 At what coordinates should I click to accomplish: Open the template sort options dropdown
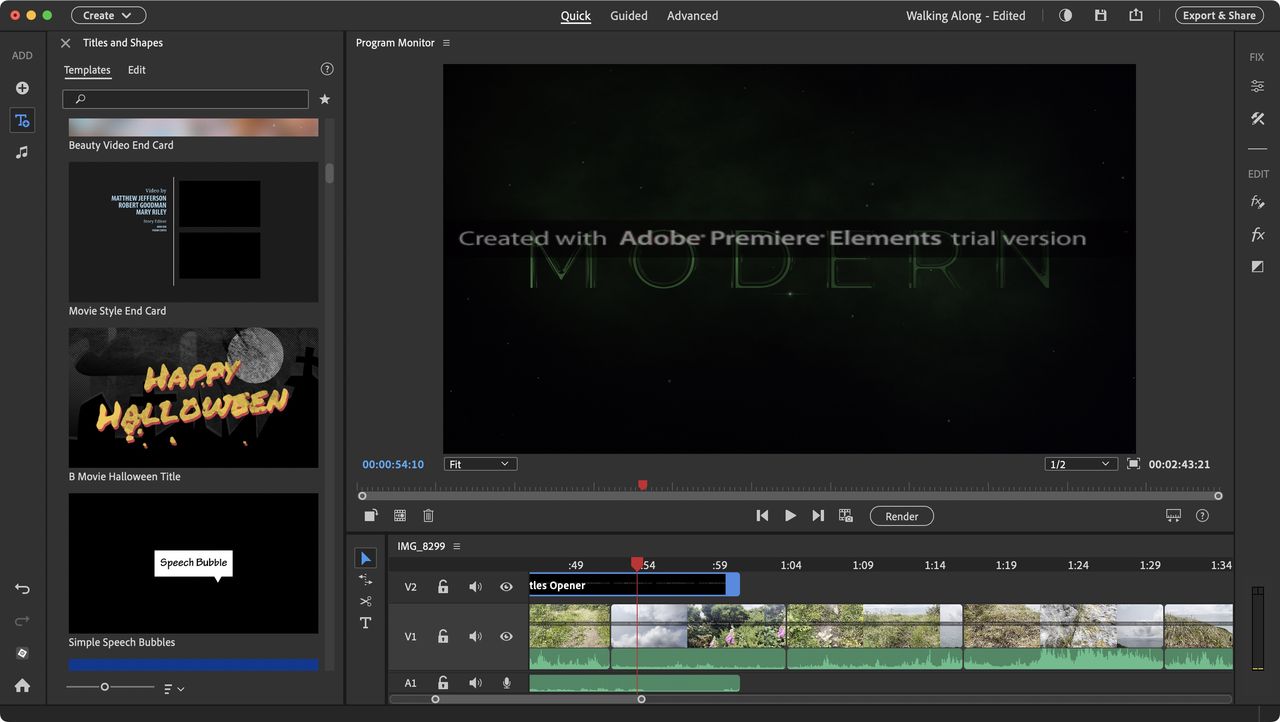(x=174, y=688)
